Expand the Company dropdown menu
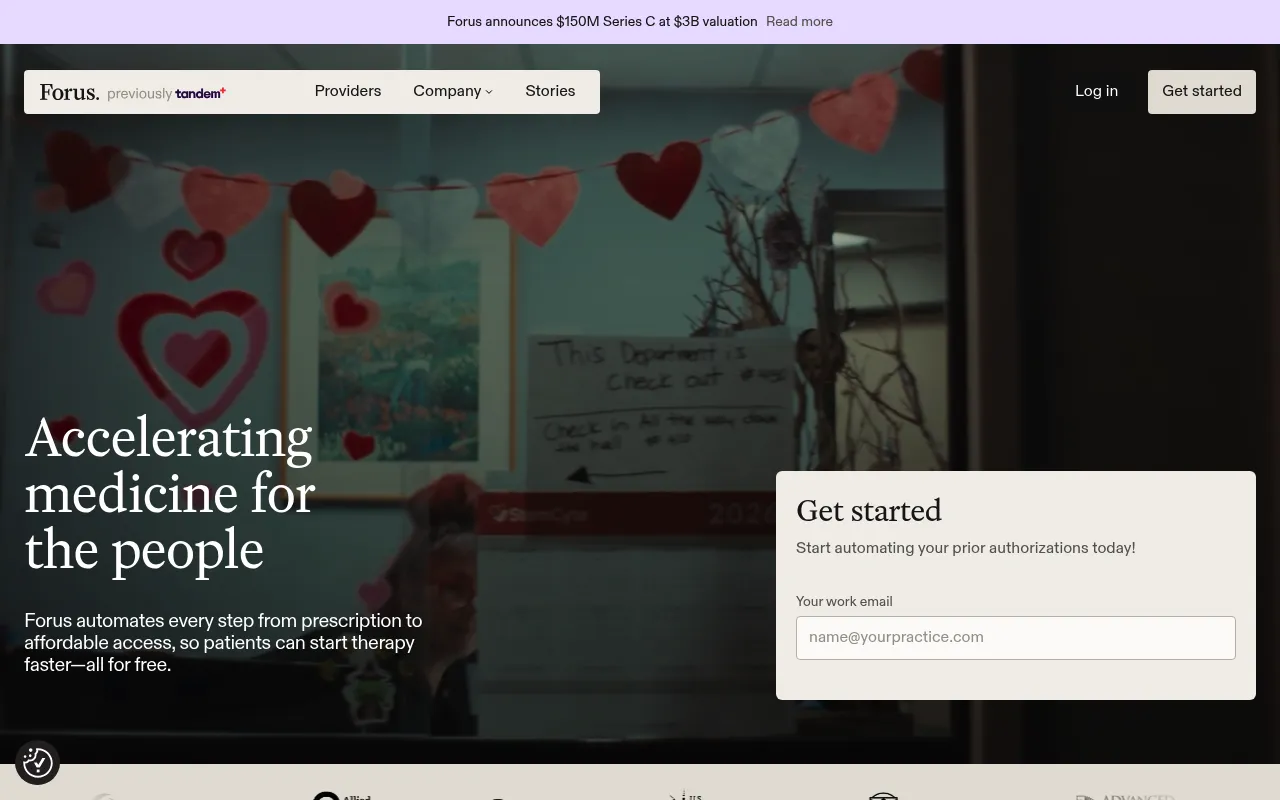The height and width of the screenshot is (800, 1280). point(453,91)
